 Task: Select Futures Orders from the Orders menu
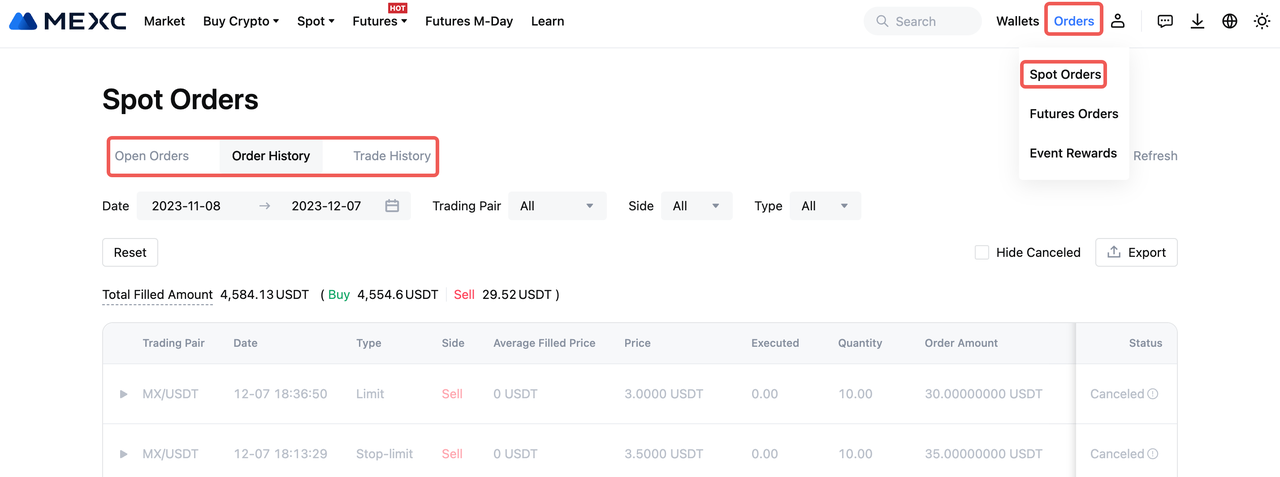tap(1073, 114)
